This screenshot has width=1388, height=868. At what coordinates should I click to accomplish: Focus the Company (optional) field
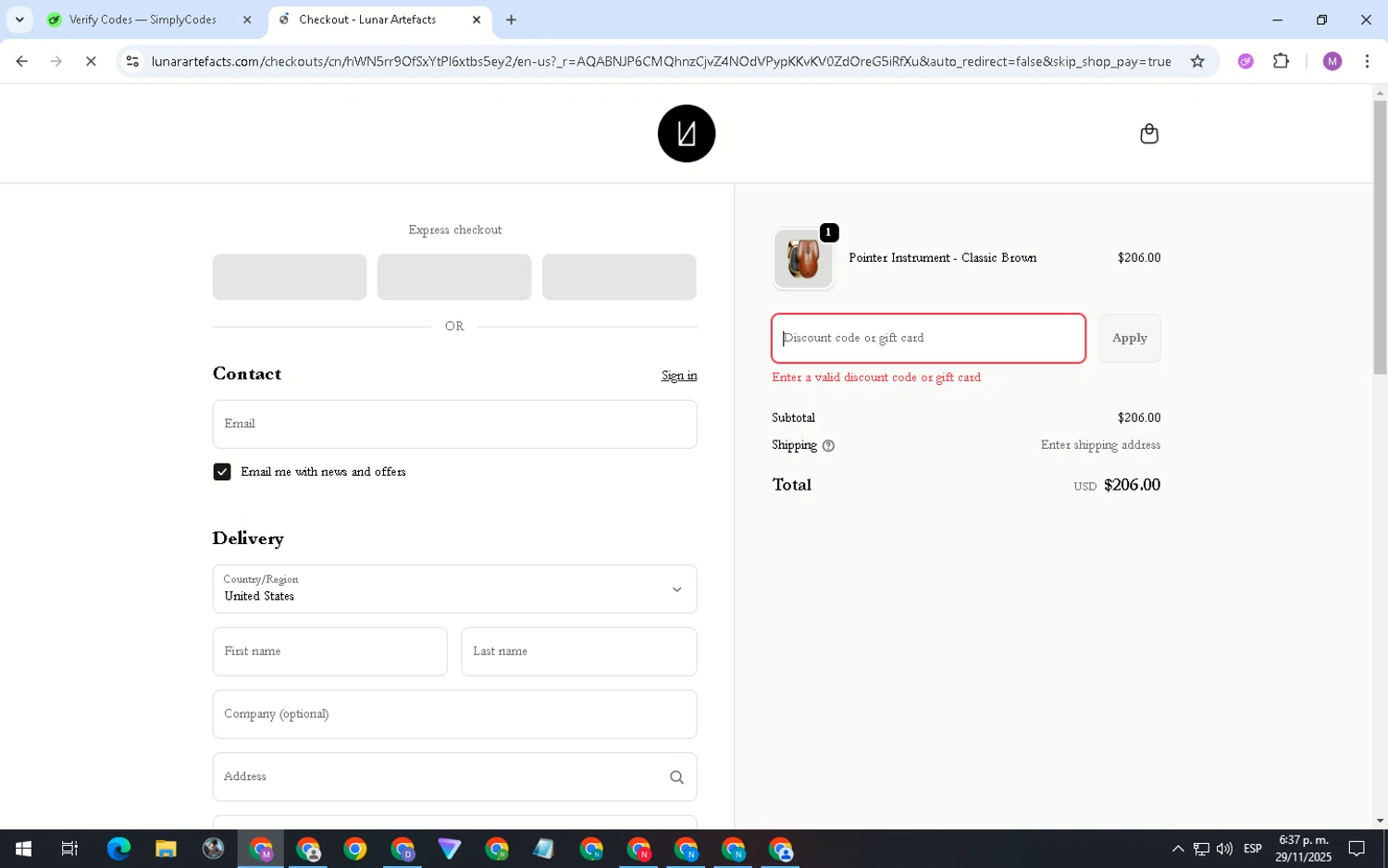tap(454, 714)
